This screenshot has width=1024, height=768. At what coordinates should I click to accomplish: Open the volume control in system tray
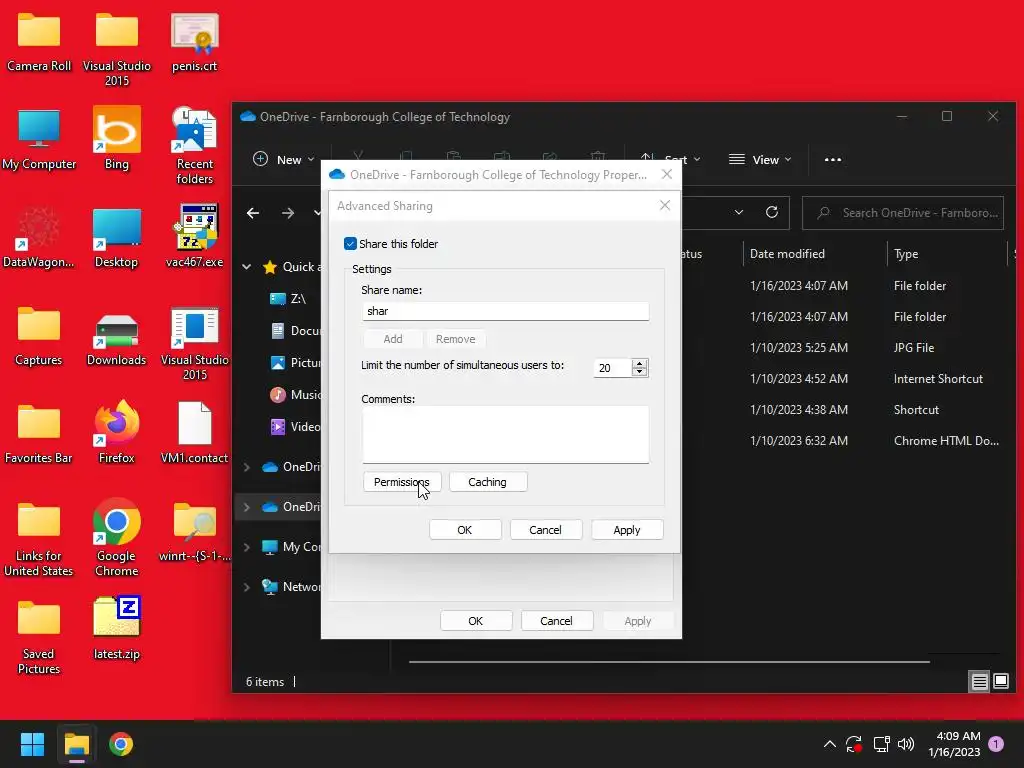[x=906, y=744]
